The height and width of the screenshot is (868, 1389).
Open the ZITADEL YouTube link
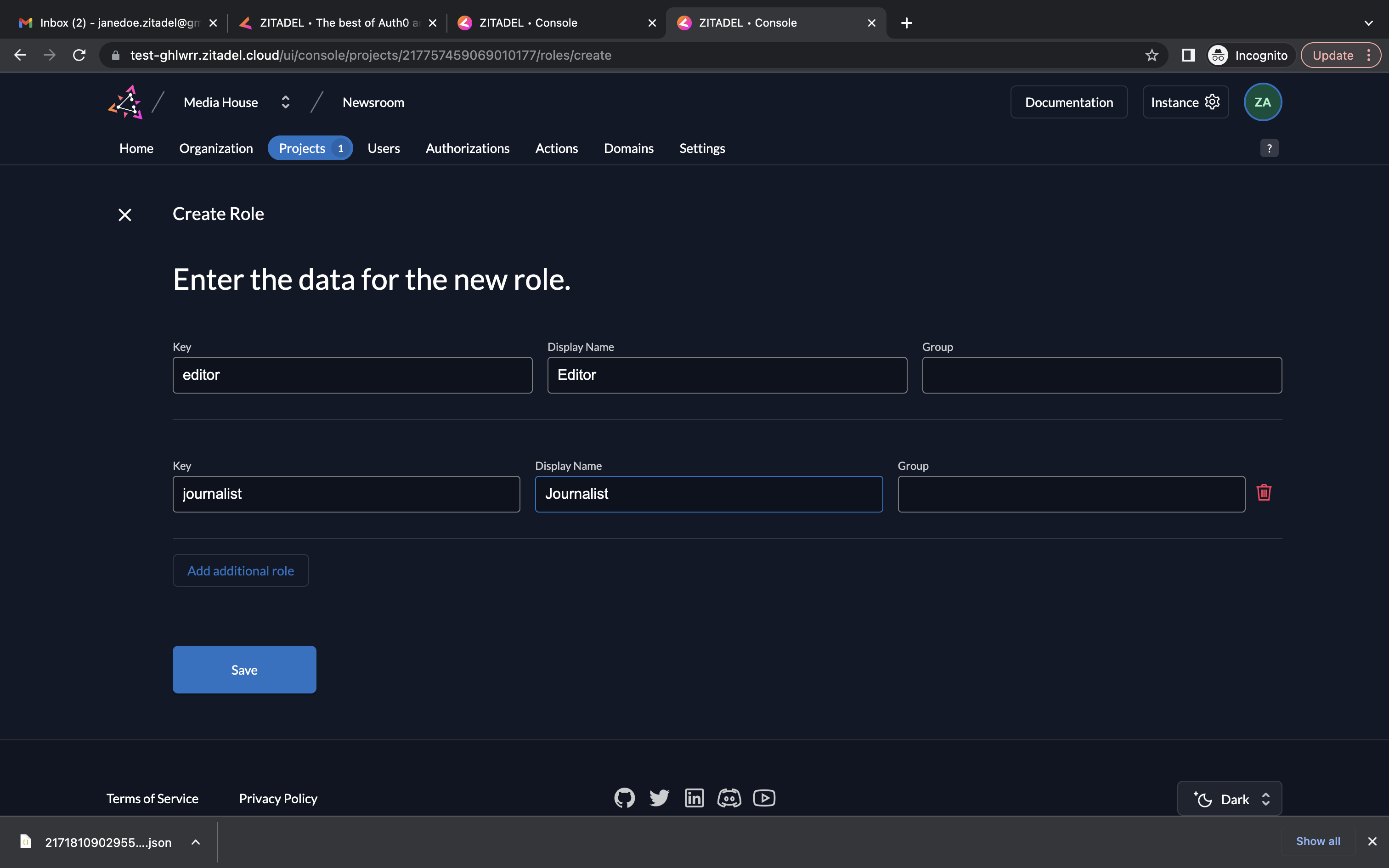tap(764, 798)
